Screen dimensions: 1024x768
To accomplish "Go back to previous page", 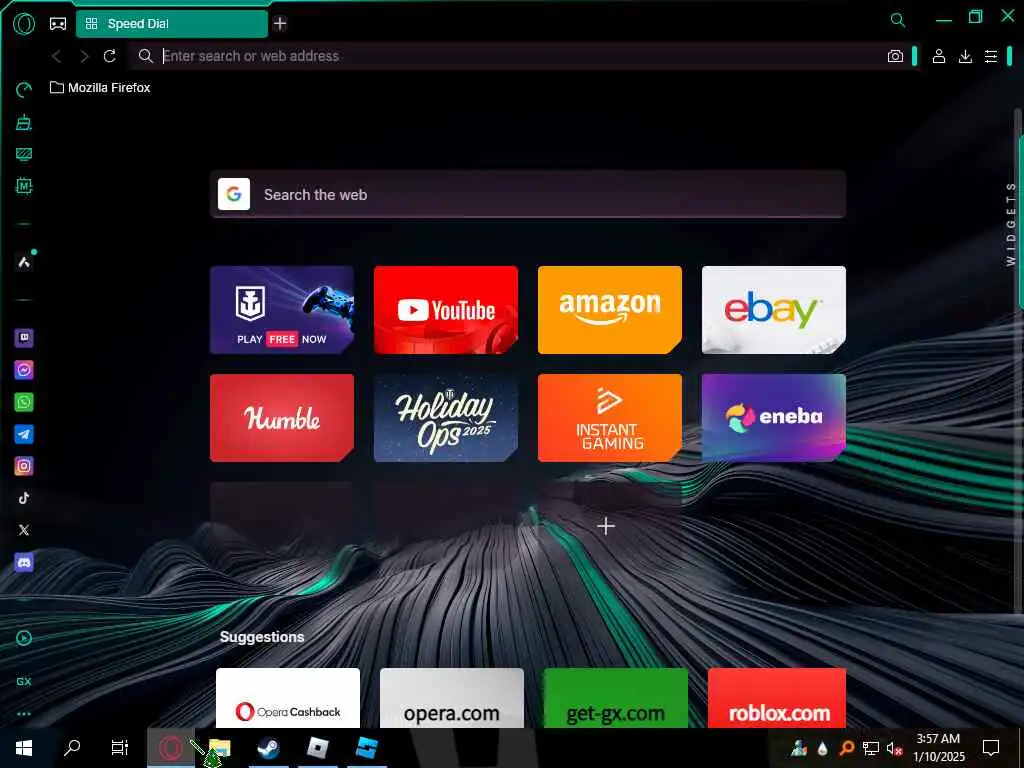I will point(56,56).
